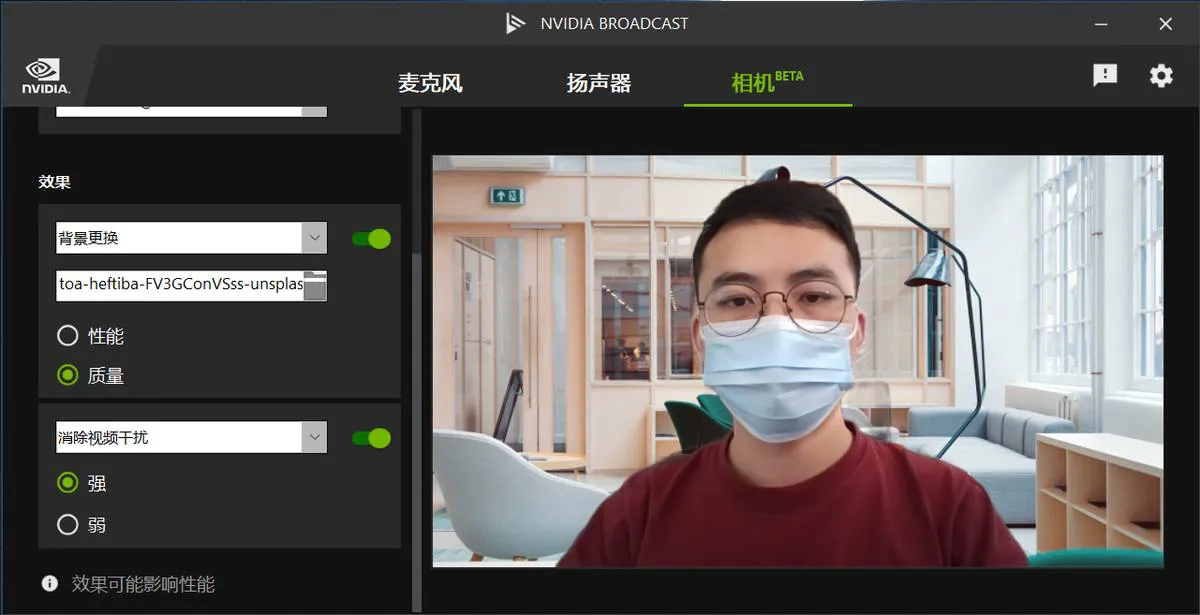
Task: Choose the 弱 strength radio button
Action: click(x=68, y=524)
